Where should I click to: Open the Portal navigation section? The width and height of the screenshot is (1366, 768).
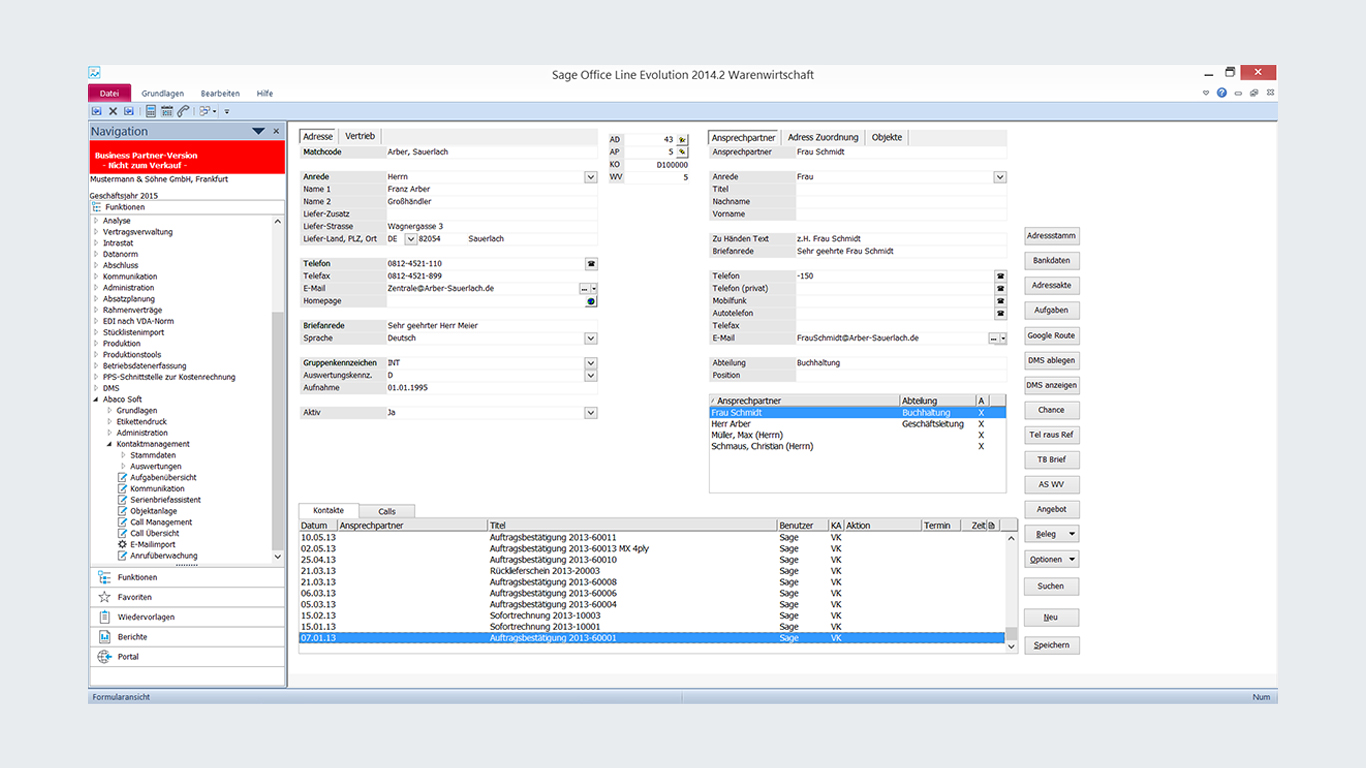point(186,657)
